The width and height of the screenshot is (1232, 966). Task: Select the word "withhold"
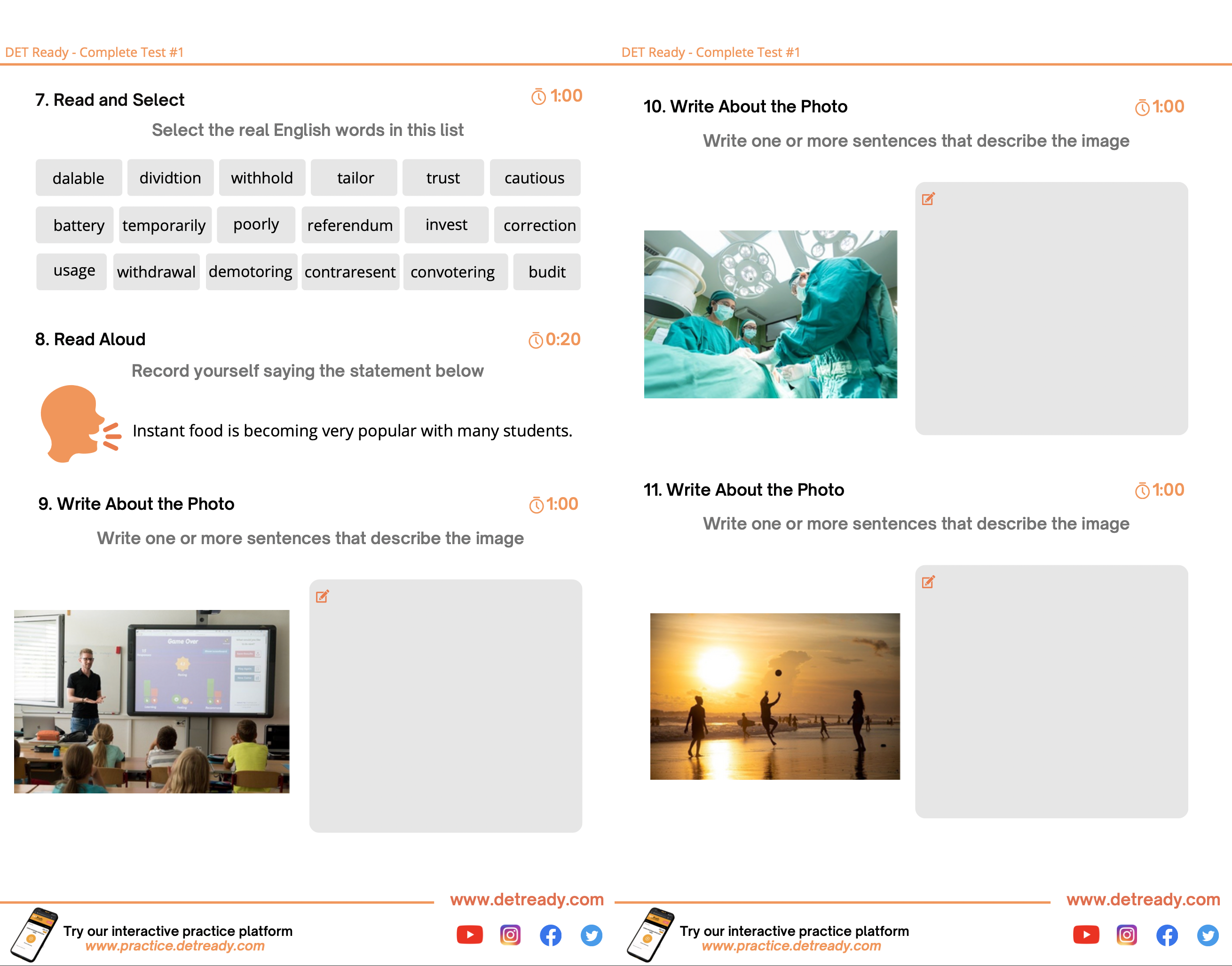262,178
